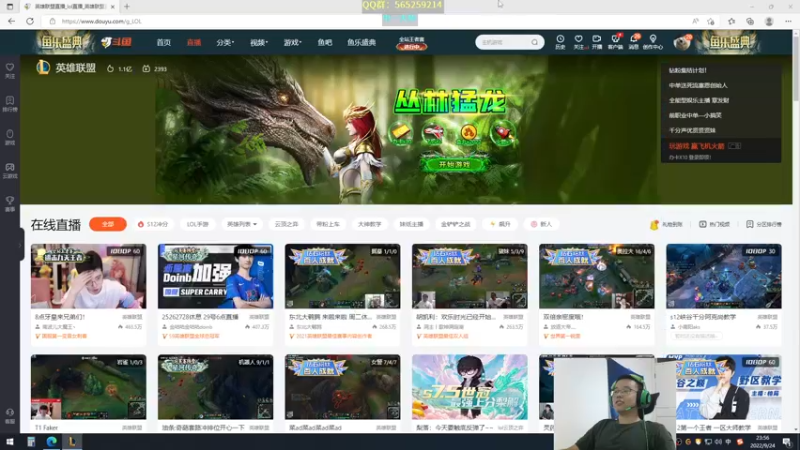Open the left sidebar 云游戏 gamepad icon

tap(10, 170)
